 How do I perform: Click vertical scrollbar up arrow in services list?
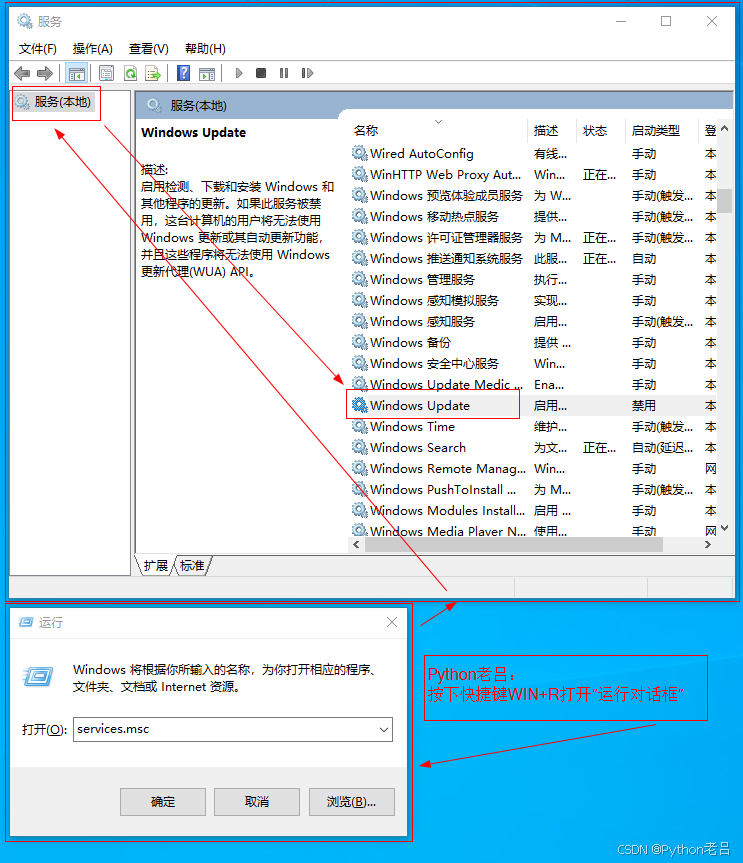(725, 129)
